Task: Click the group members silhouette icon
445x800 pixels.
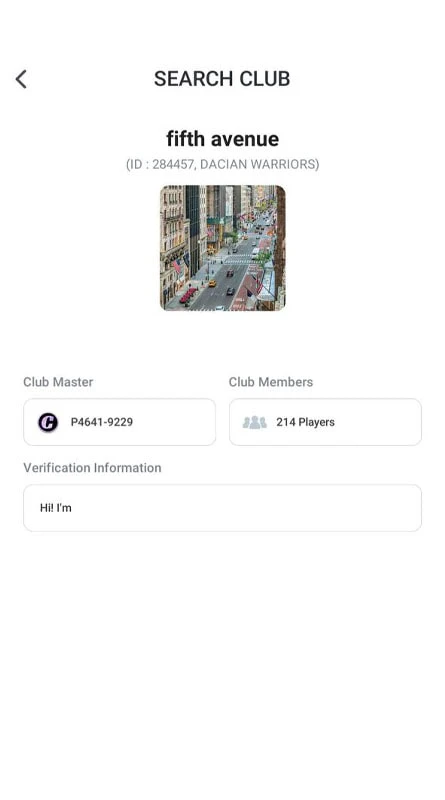Action: point(254,422)
